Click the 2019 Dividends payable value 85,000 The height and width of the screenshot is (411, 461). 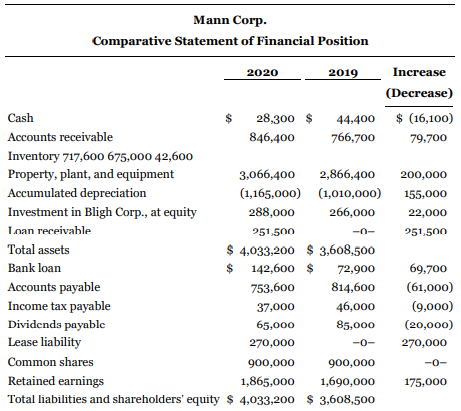pyautogui.click(x=355, y=325)
